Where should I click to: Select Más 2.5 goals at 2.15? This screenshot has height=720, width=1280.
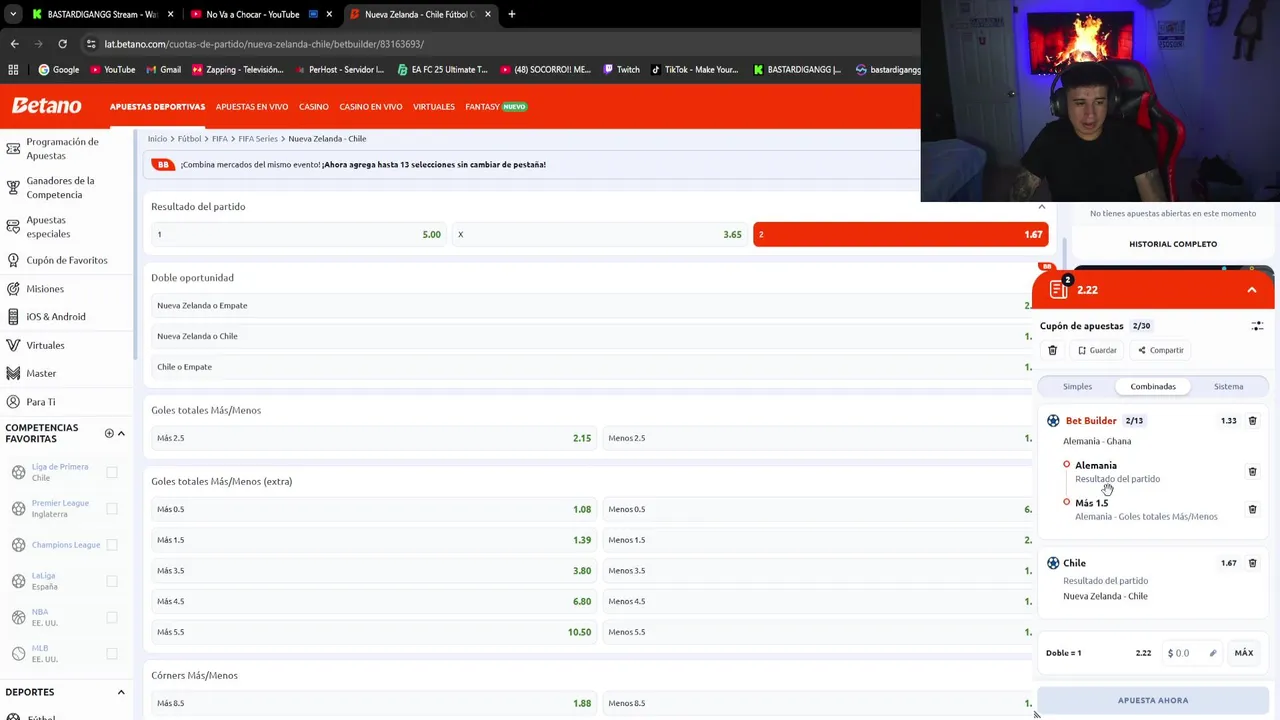click(374, 438)
